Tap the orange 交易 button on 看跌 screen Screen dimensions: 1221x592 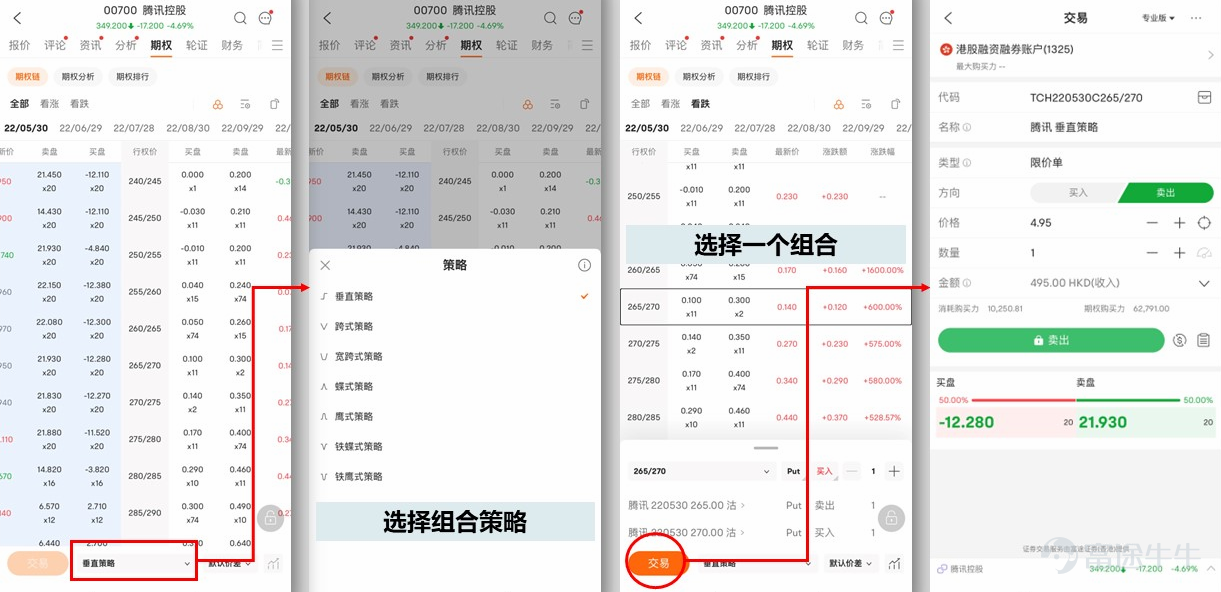(658, 563)
